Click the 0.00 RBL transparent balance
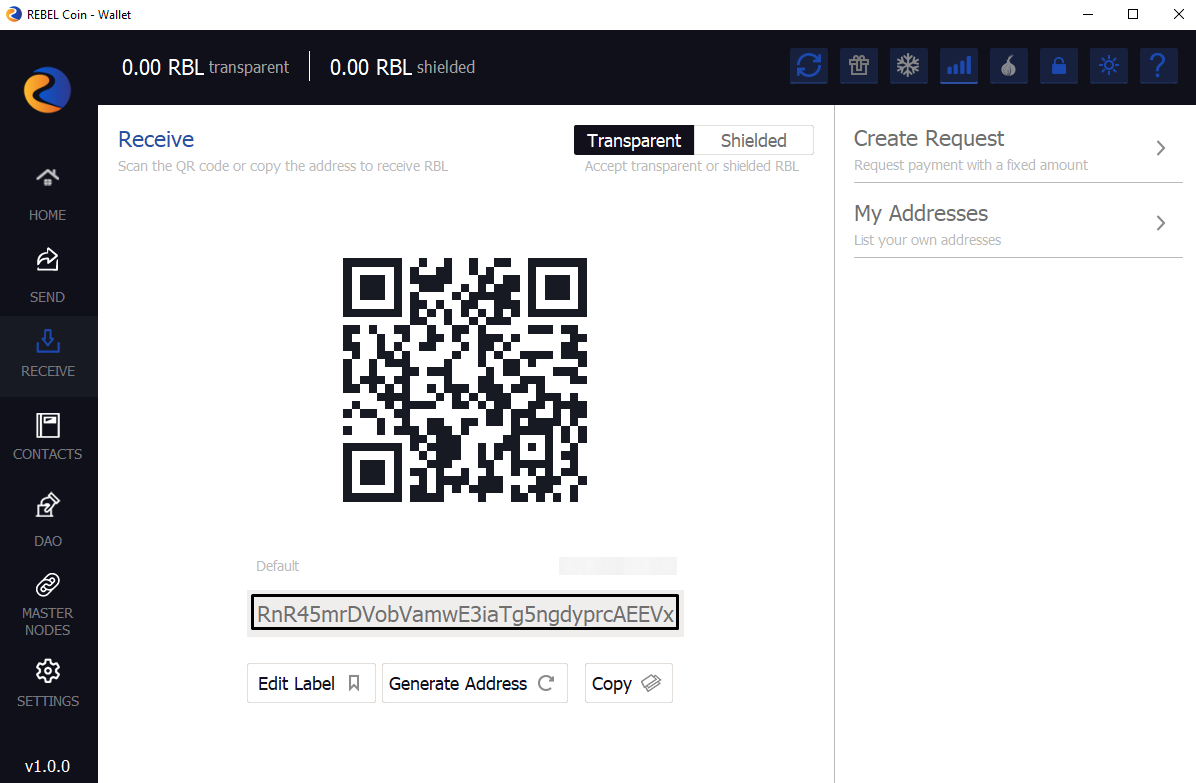 pos(205,67)
